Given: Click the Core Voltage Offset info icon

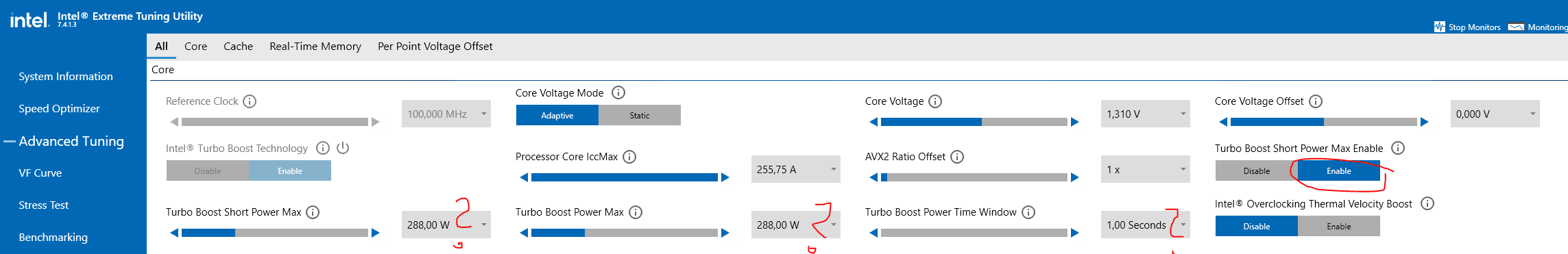Looking at the screenshot, I should (1316, 101).
